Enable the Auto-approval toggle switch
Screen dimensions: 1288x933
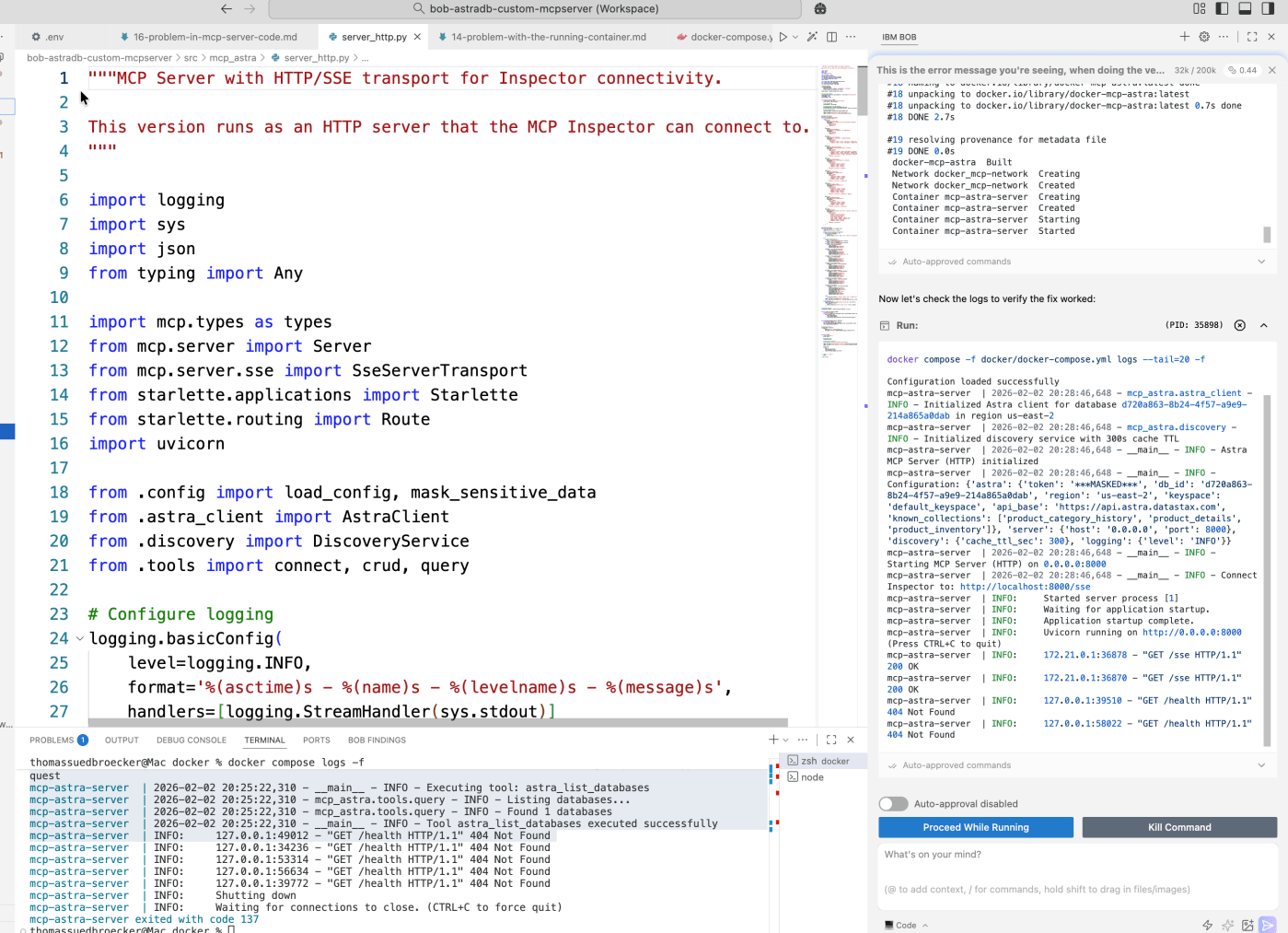[893, 804]
